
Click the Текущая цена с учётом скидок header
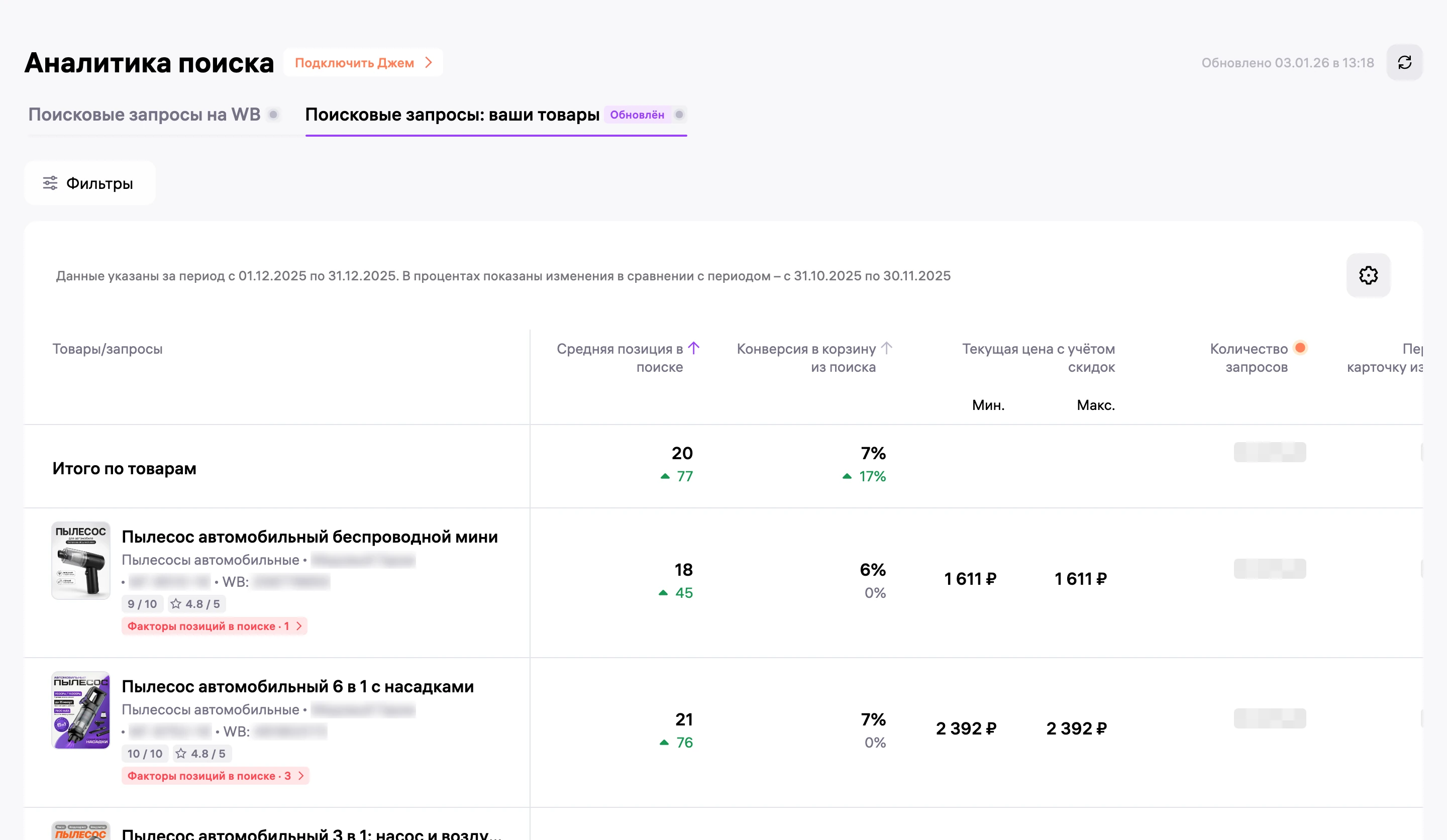[1038, 358]
